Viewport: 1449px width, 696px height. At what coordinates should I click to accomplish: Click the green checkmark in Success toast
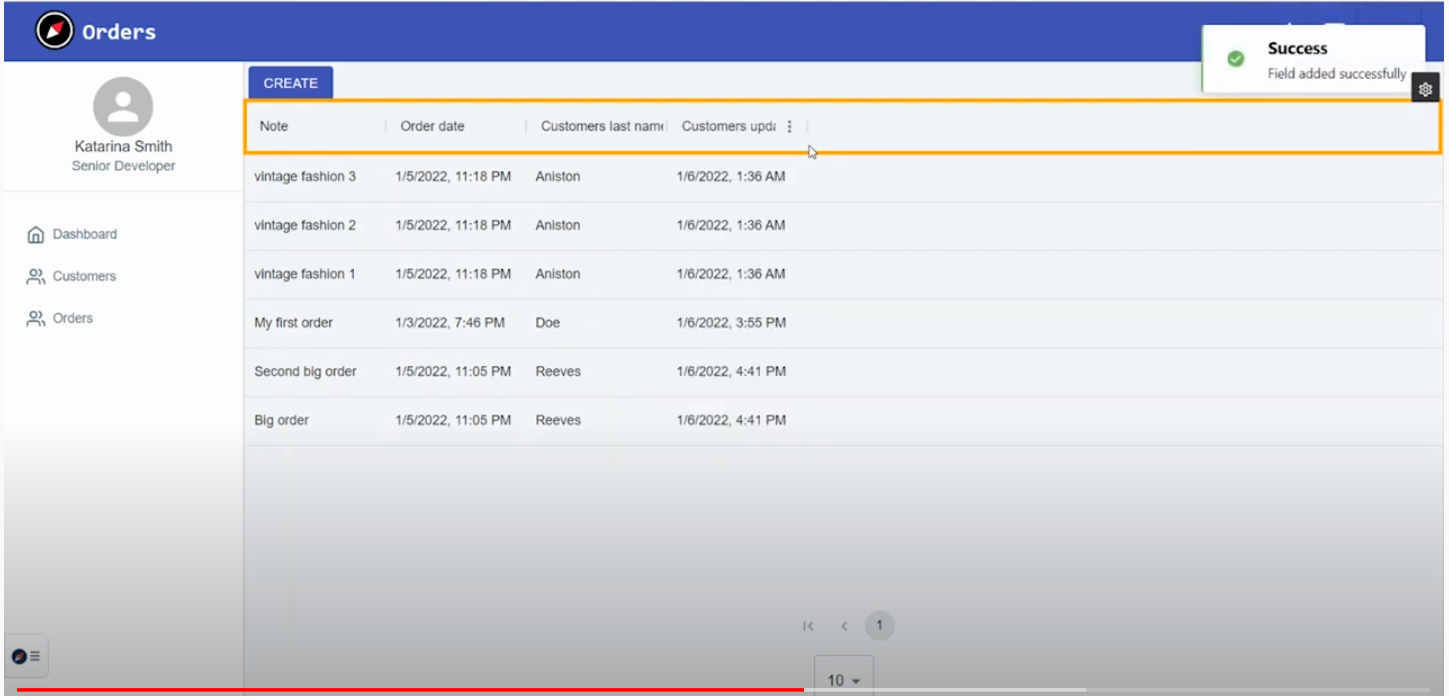[1235, 59]
